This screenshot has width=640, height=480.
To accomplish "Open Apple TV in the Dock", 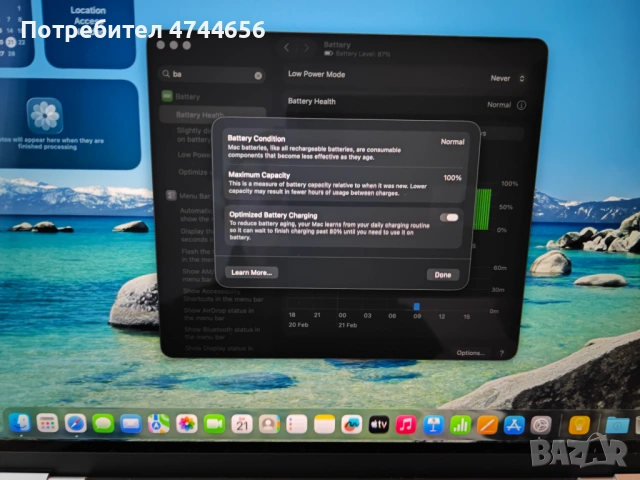I will [x=379, y=425].
